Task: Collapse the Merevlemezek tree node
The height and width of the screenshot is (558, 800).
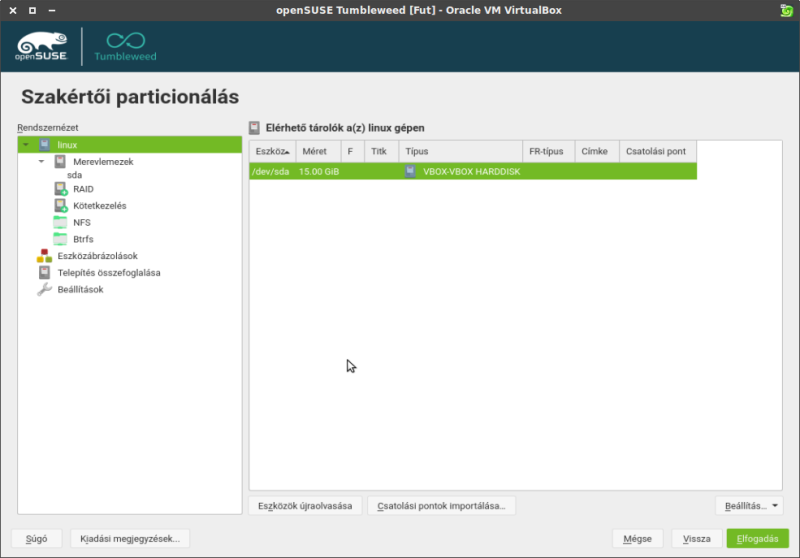Action: [x=42, y=161]
